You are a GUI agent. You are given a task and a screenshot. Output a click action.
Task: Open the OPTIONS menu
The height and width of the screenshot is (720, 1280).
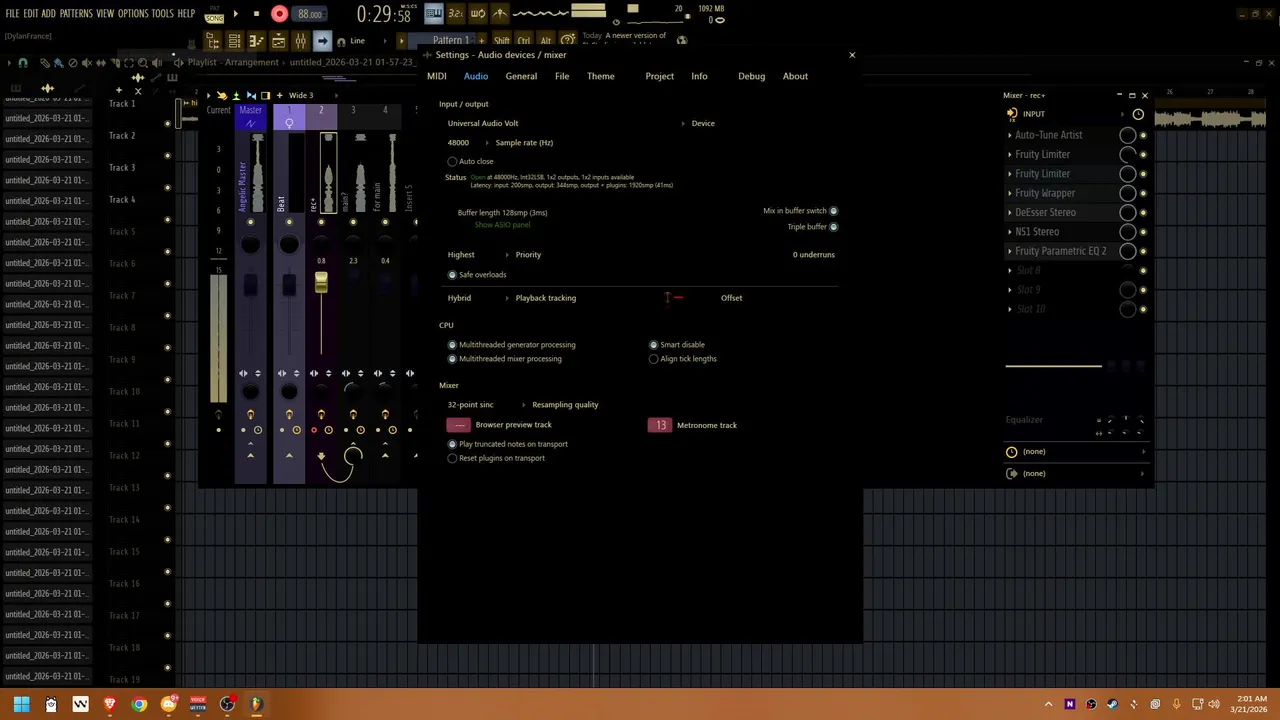click(133, 14)
